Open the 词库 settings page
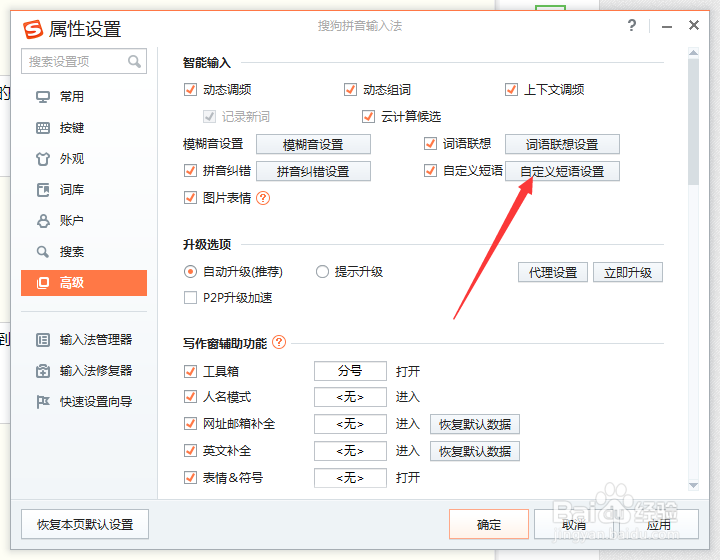This screenshot has width=720, height=560. click(84, 190)
